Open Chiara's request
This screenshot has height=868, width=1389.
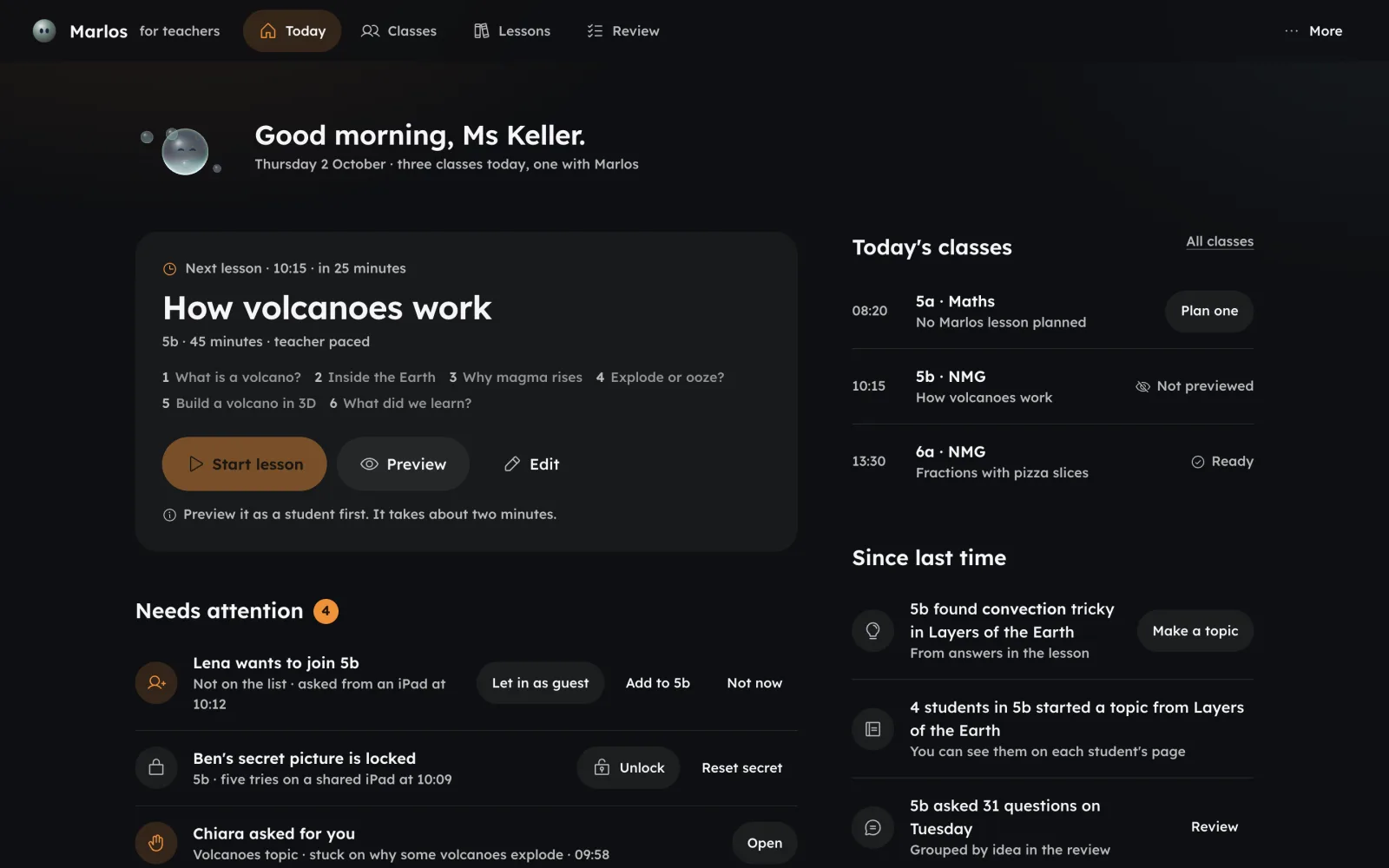(765, 843)
